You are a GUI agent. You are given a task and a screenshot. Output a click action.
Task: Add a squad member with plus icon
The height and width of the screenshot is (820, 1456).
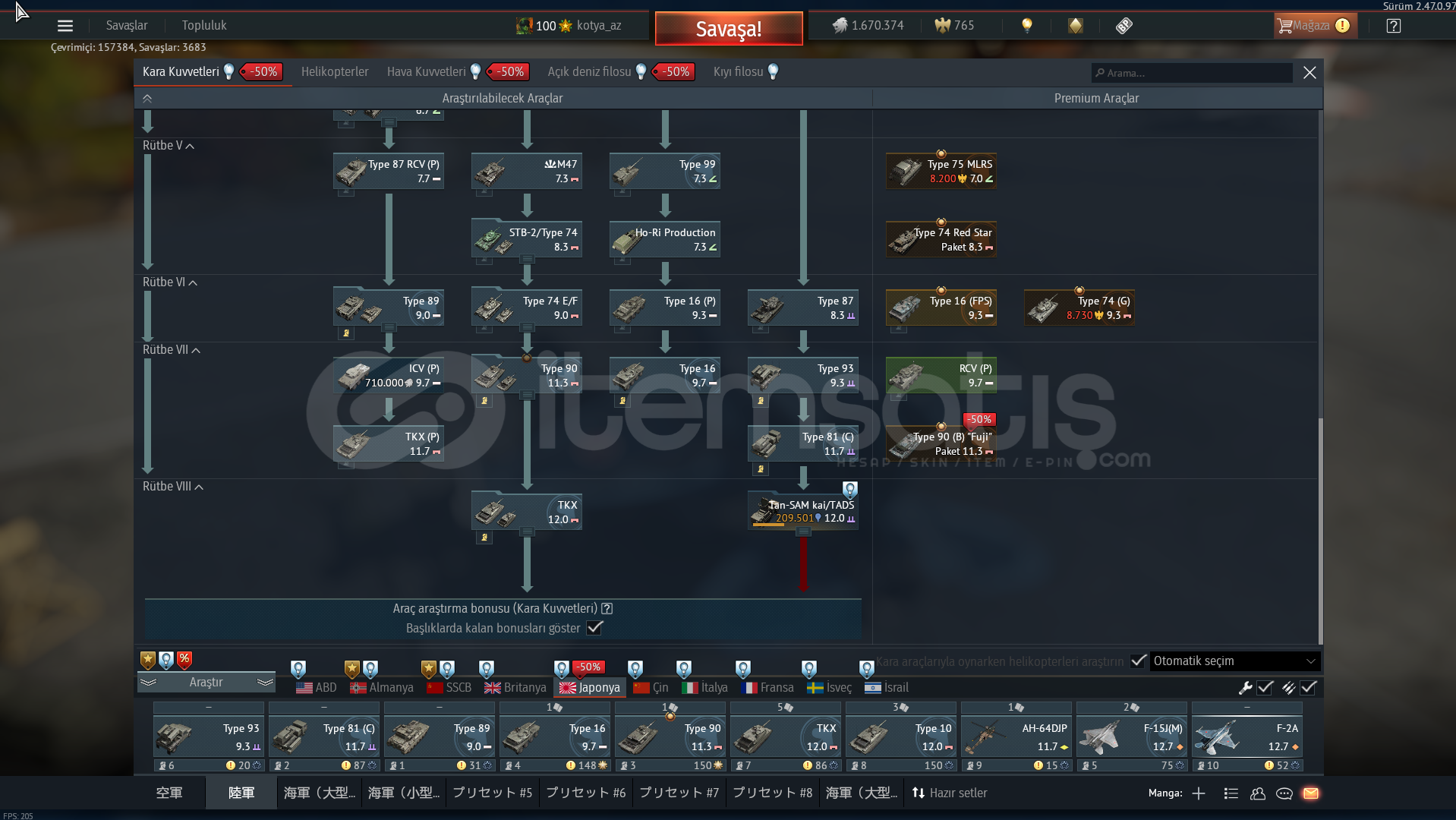coord(1199,793)
